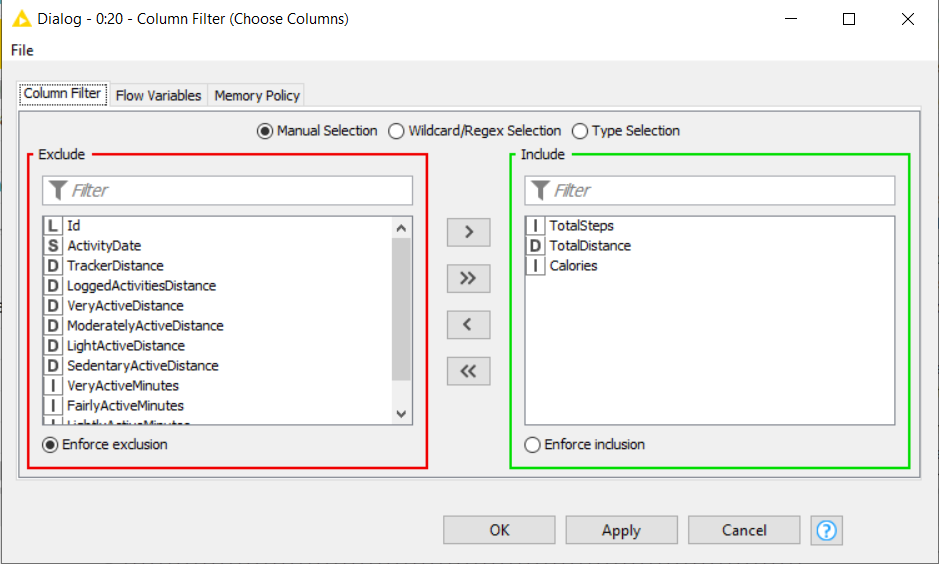This screenshot has width=939, height=564.
Task: Open the File menu
Action: (x=22, y=50)
